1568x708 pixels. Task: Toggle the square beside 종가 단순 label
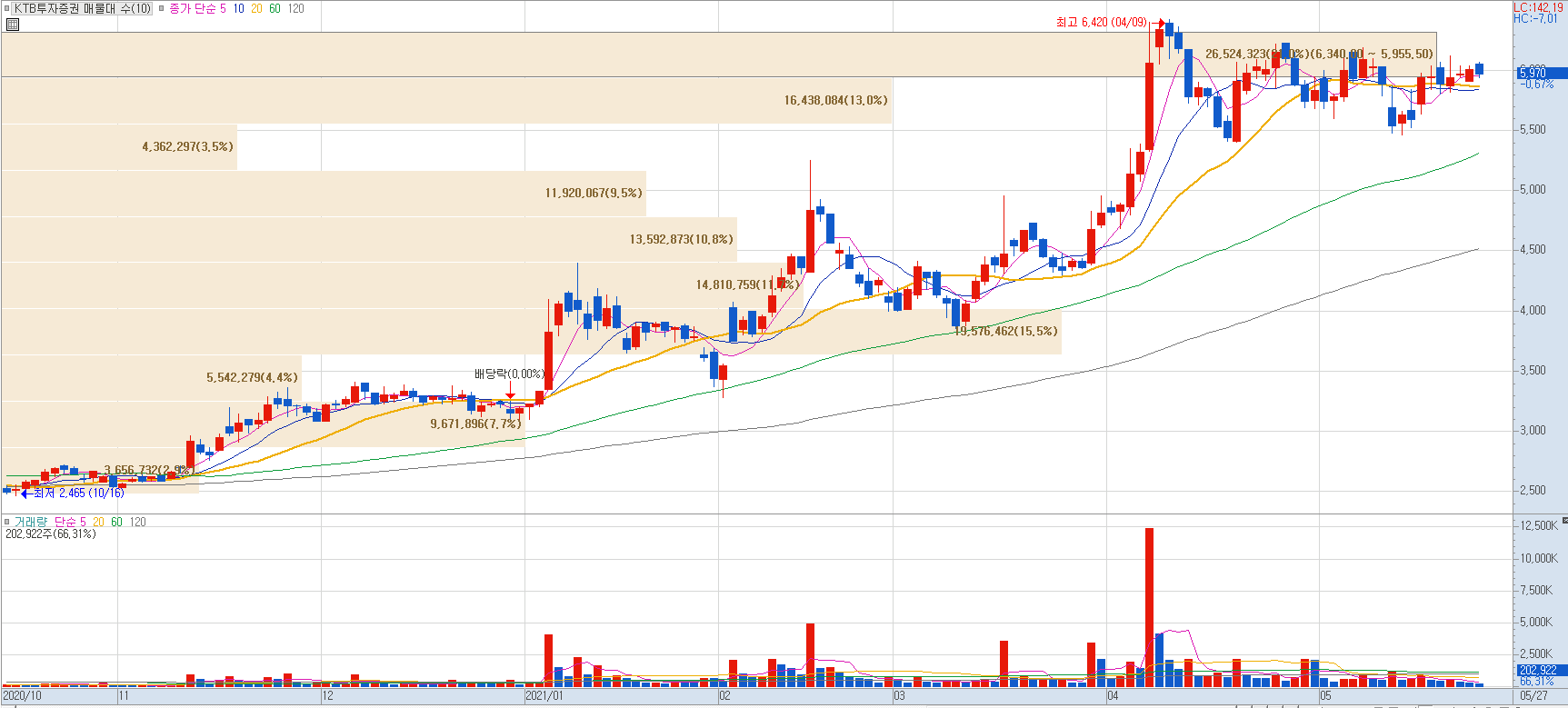tap(162, 8)
